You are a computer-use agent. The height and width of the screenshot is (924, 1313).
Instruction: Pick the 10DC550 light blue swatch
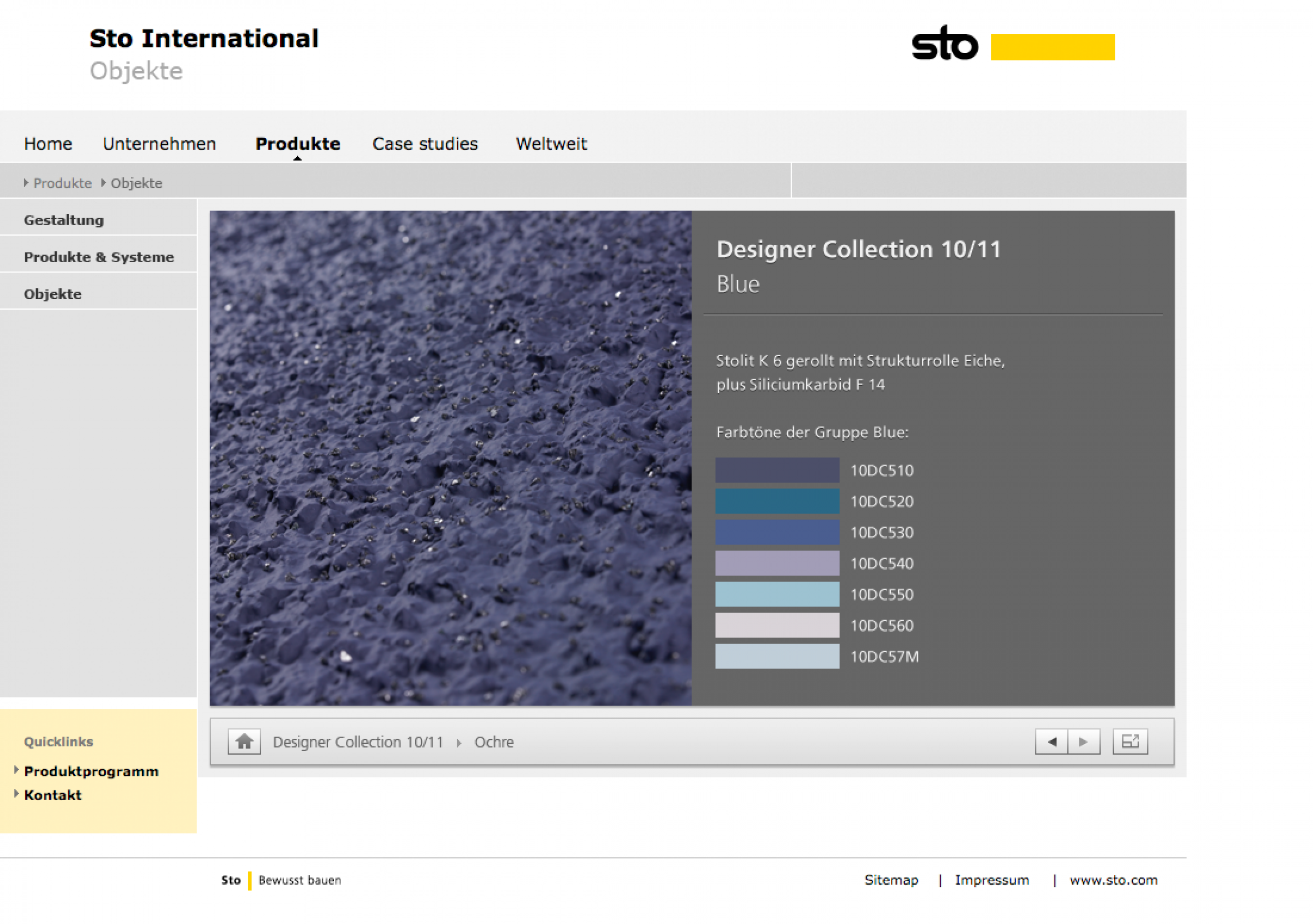(x=777, y=595)
